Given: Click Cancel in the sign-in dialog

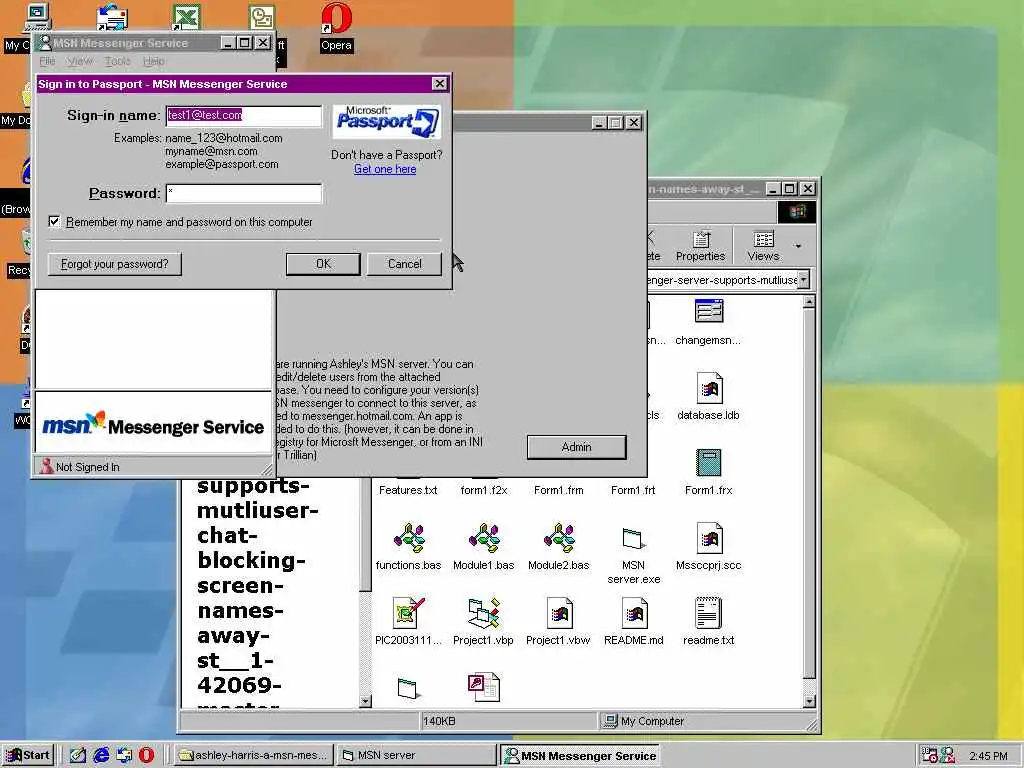Looking at the screenshot, I should pyautogui.click(x=404, y=264).
